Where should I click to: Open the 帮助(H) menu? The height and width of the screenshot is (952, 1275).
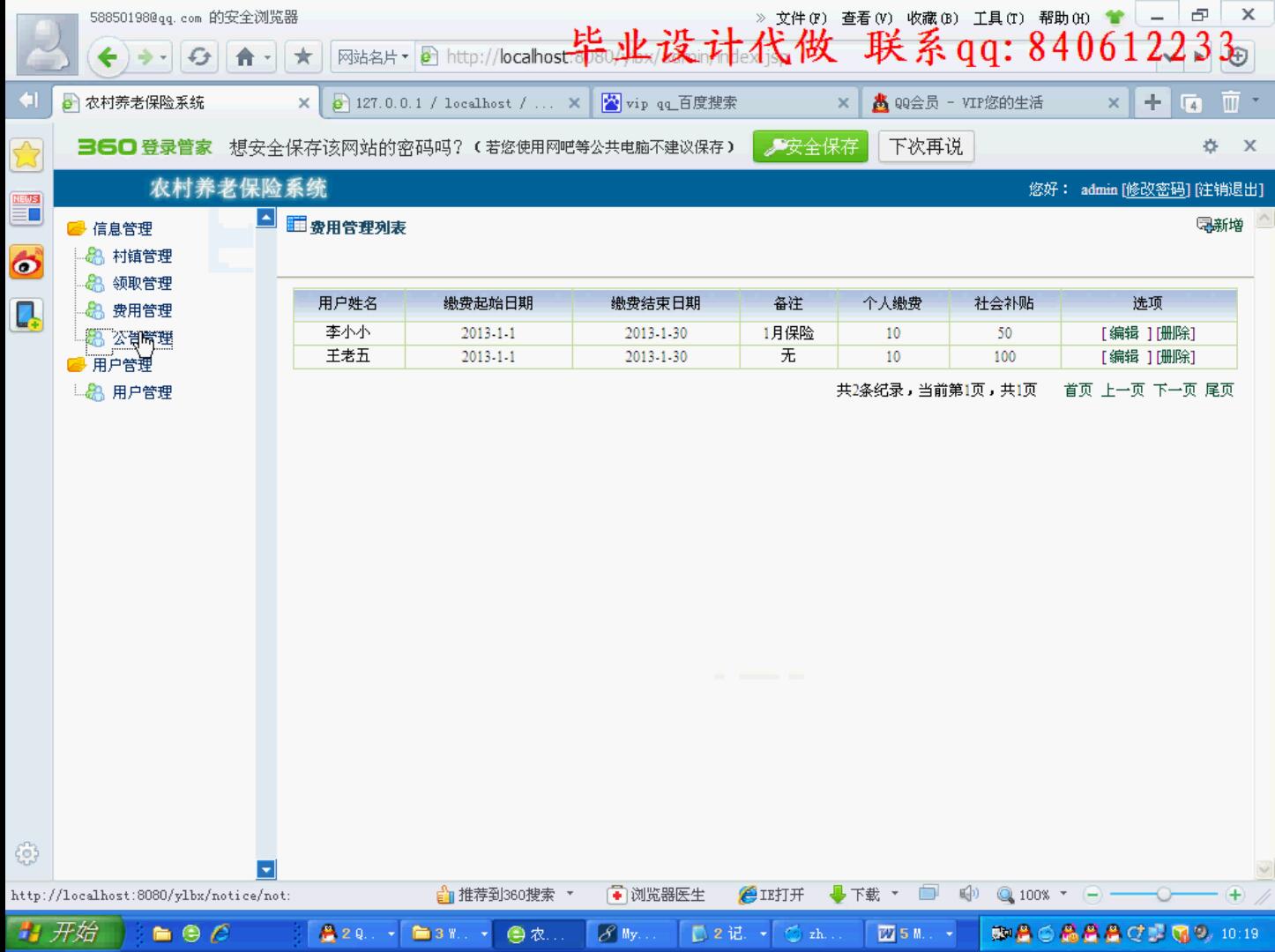click(1064, 18)
